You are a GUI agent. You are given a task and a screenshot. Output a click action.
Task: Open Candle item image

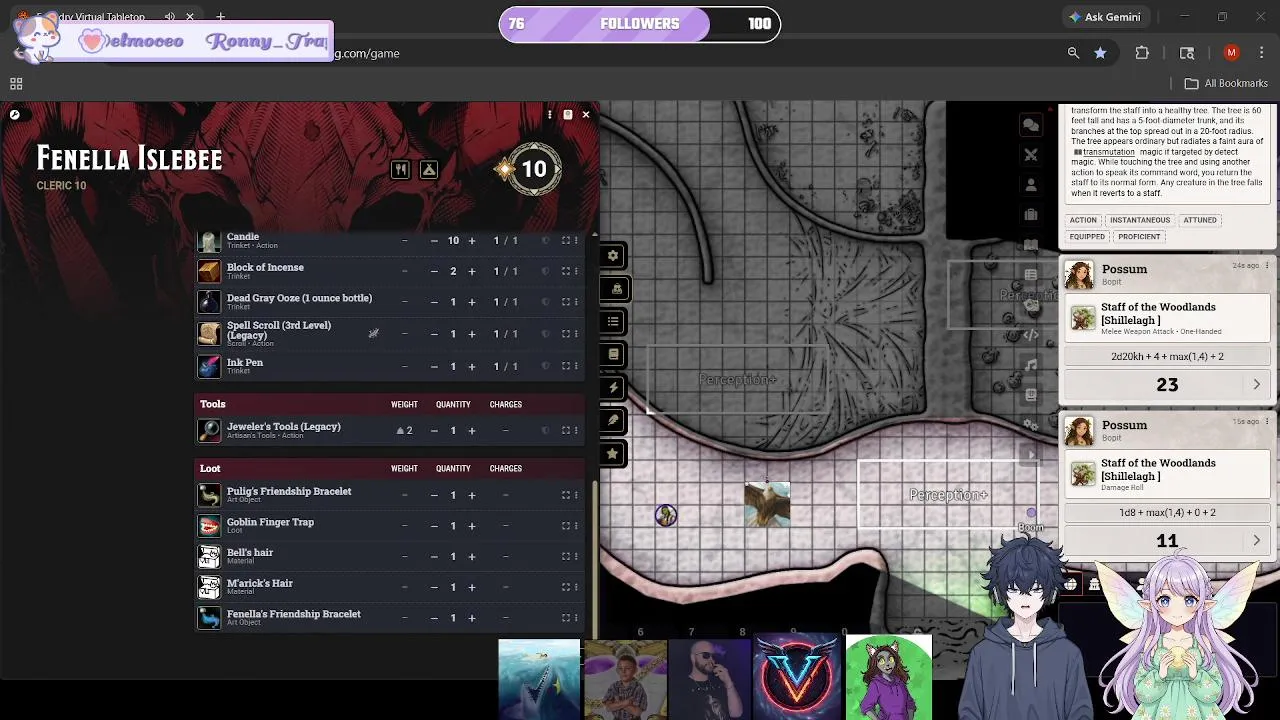point(209,241)
